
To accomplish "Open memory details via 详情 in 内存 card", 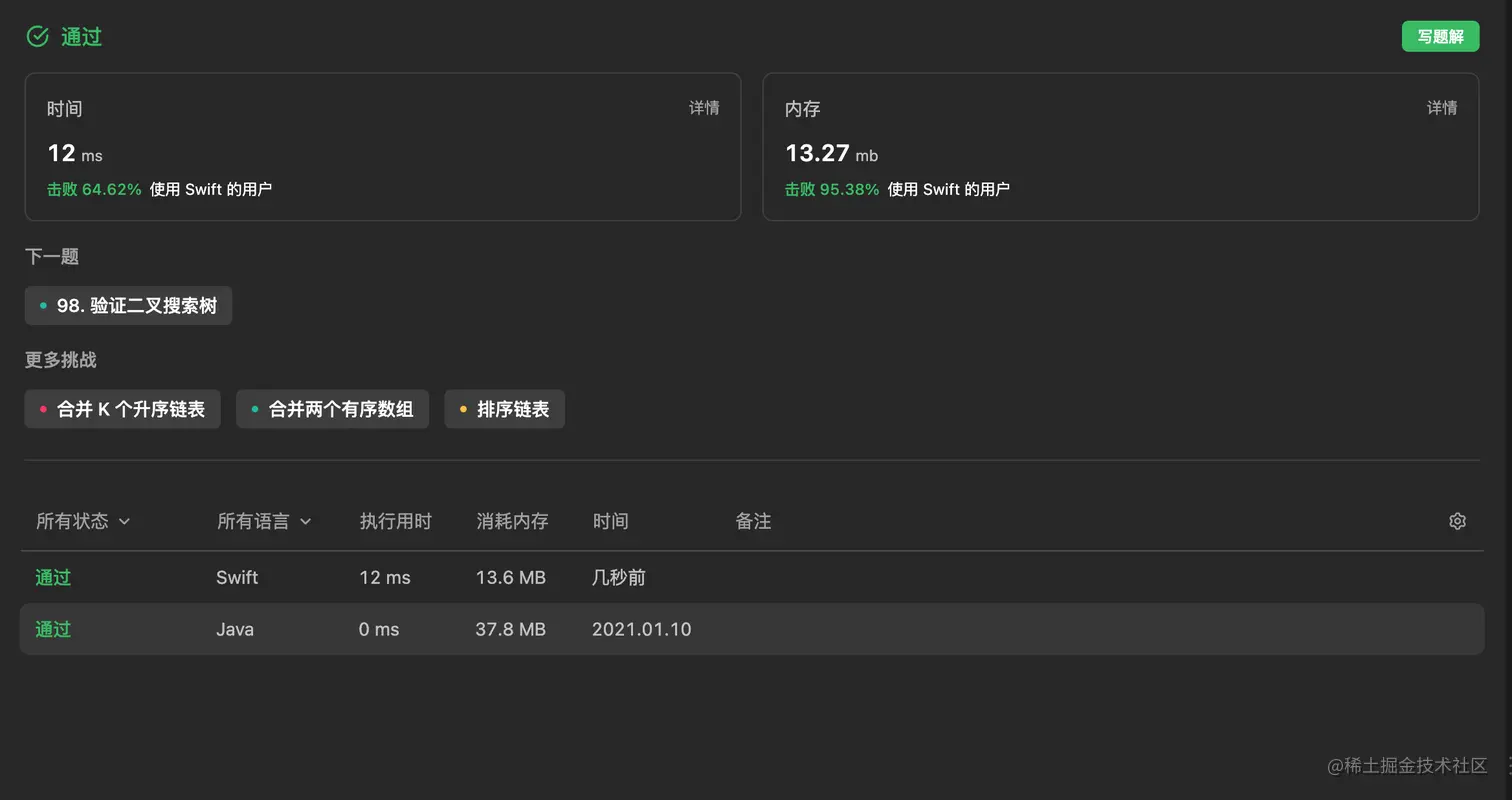I will (x=1442, y=108).
